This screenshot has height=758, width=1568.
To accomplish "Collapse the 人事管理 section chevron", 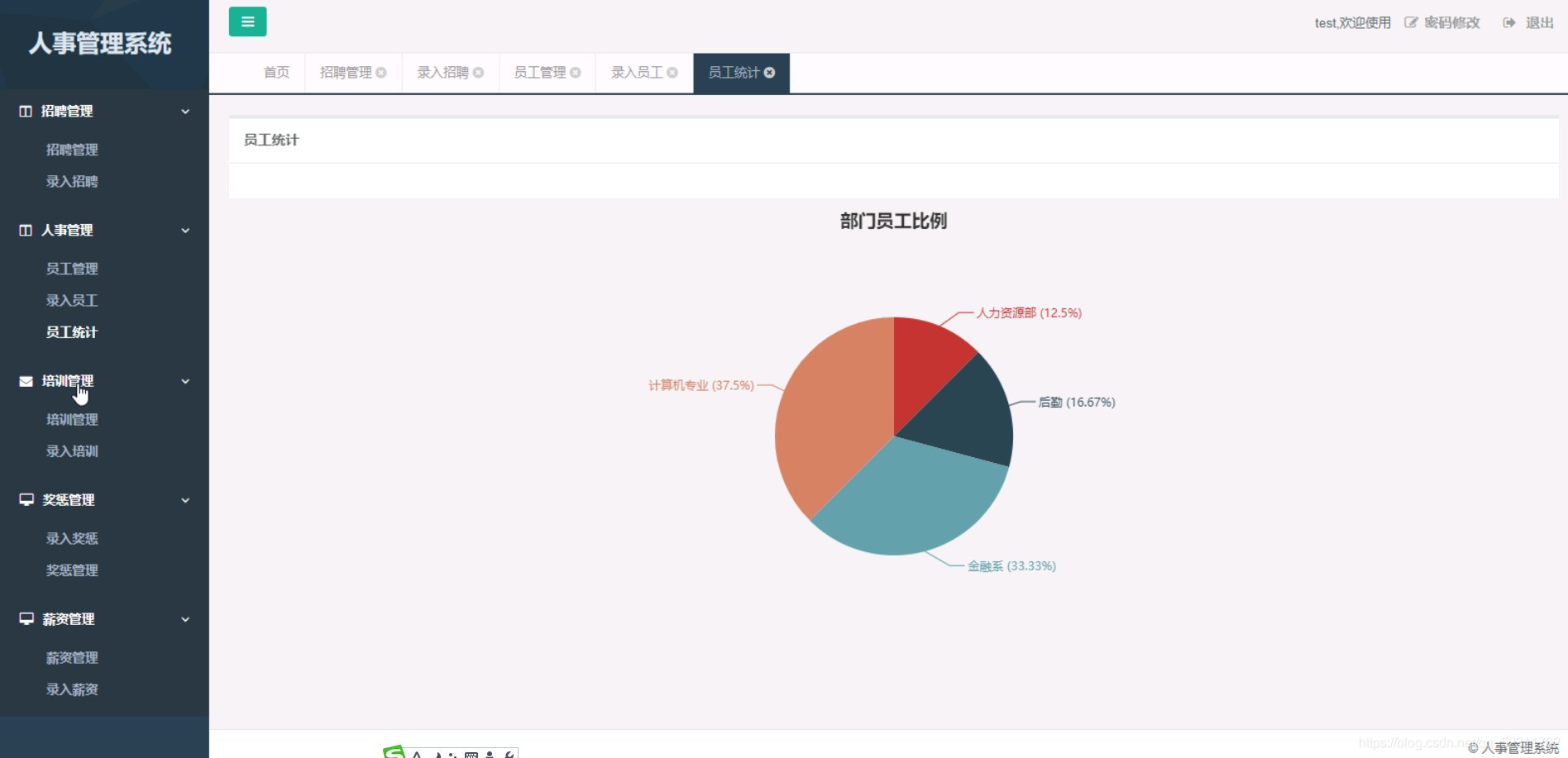I will [184, 231].
